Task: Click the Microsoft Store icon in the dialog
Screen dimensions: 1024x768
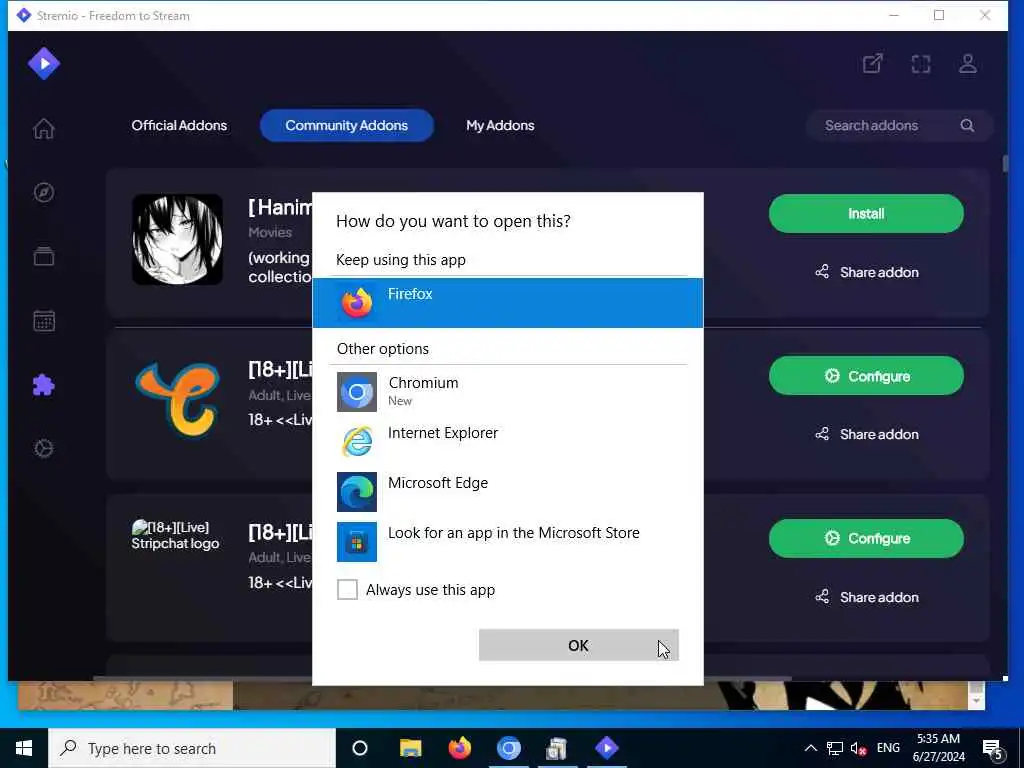Action: pos(357,541)
